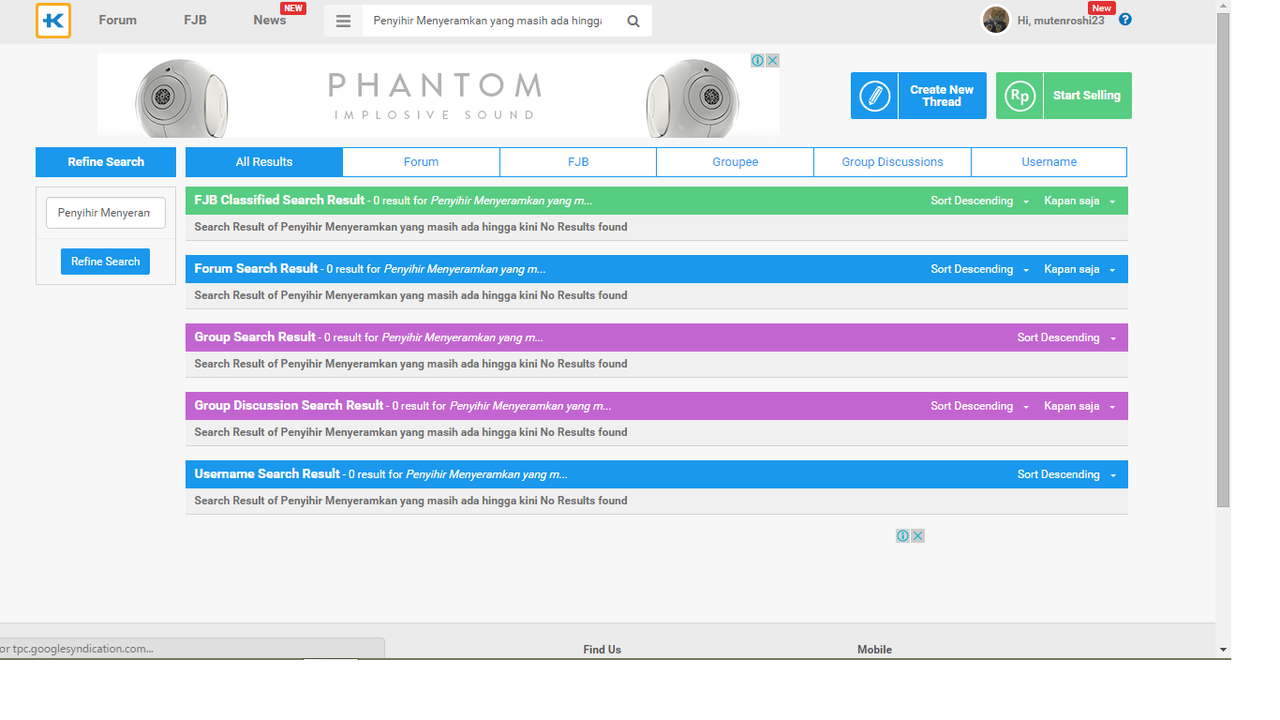1280x720 pixels.
Task: Click the Refine Search keyword input field
Action: [x=105, y=213]
